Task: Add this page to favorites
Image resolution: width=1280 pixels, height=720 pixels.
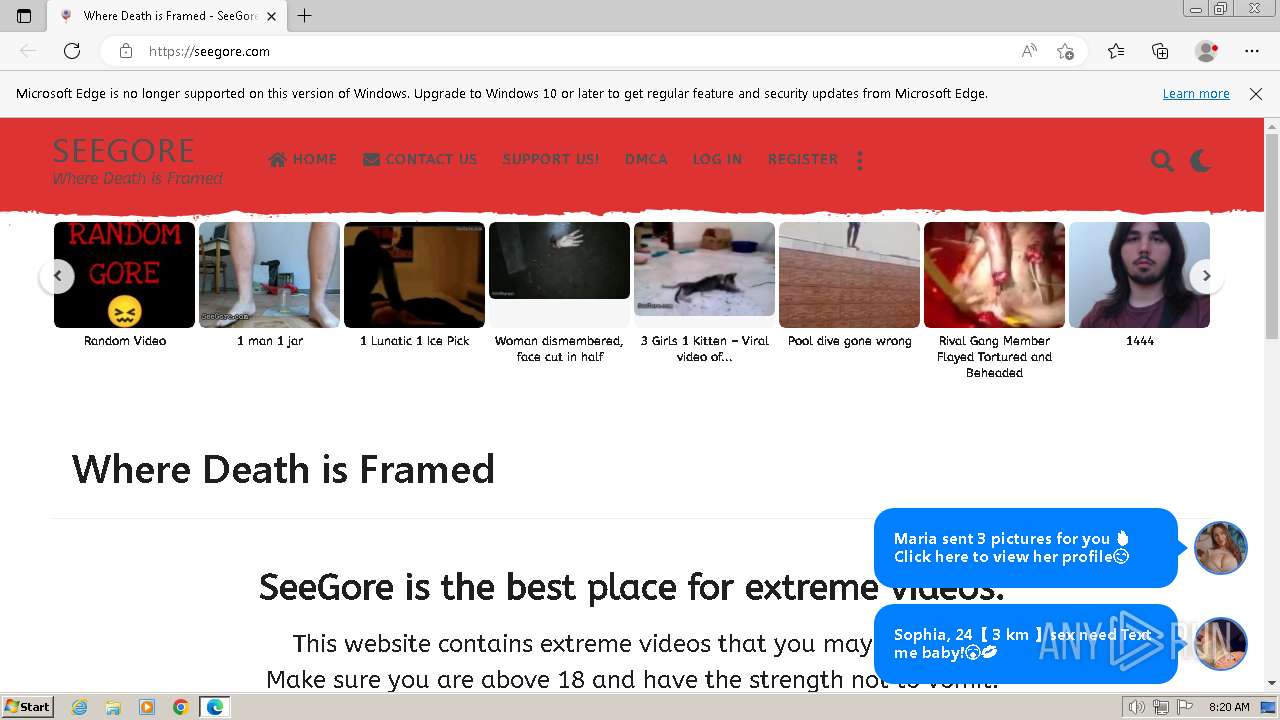Action: click(x=1066, y=51)
